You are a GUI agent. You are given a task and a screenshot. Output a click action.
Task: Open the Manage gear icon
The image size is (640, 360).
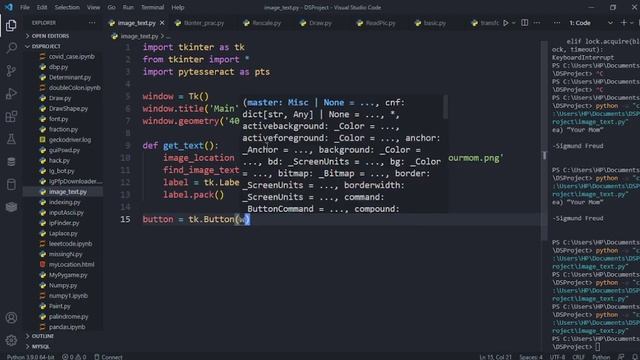pyautogui.click(x=11, y=340)
